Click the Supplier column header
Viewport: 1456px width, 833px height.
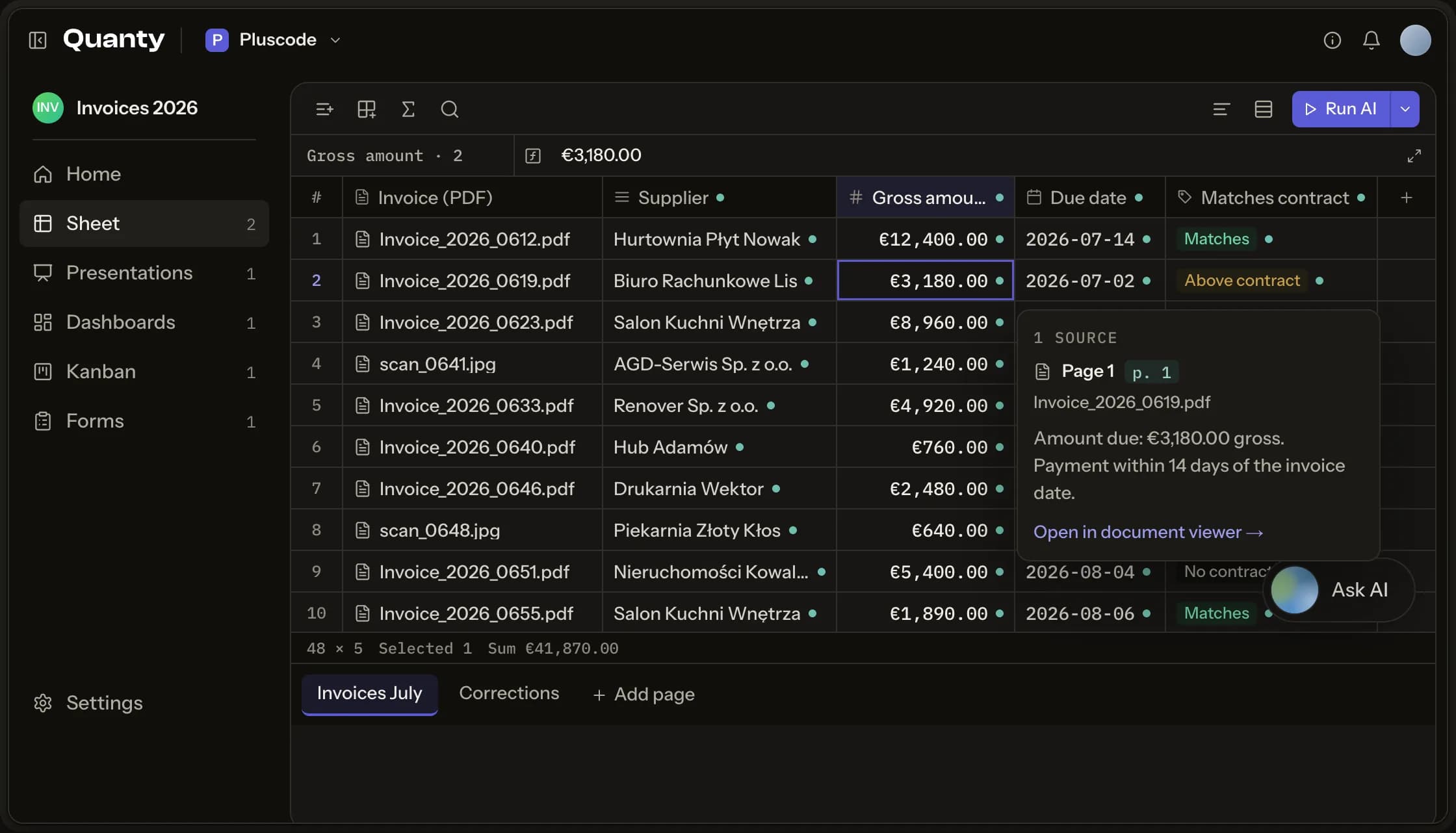click(719, 198)
